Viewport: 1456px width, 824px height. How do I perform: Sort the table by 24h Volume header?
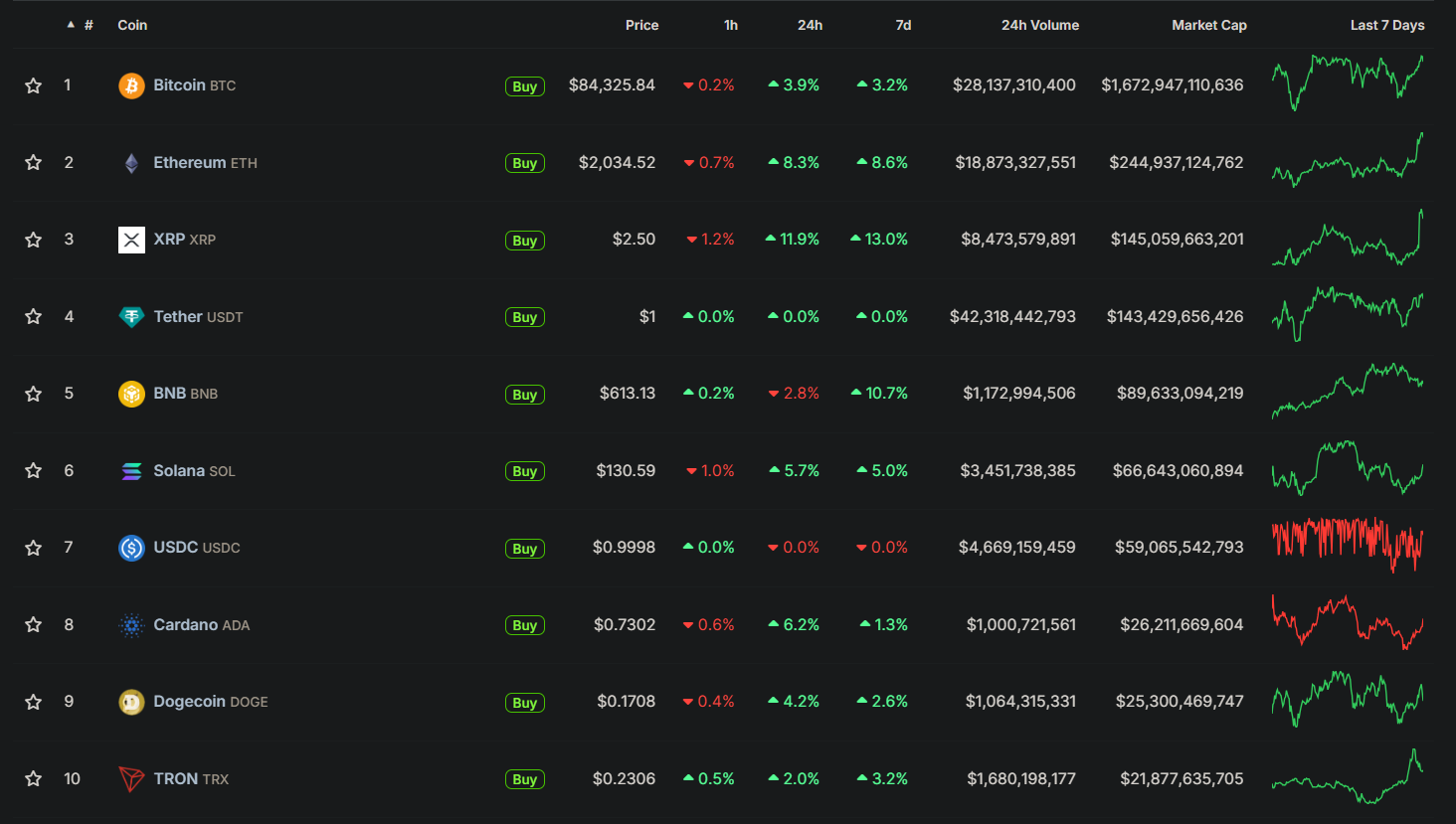click(x=1039, y=25)
